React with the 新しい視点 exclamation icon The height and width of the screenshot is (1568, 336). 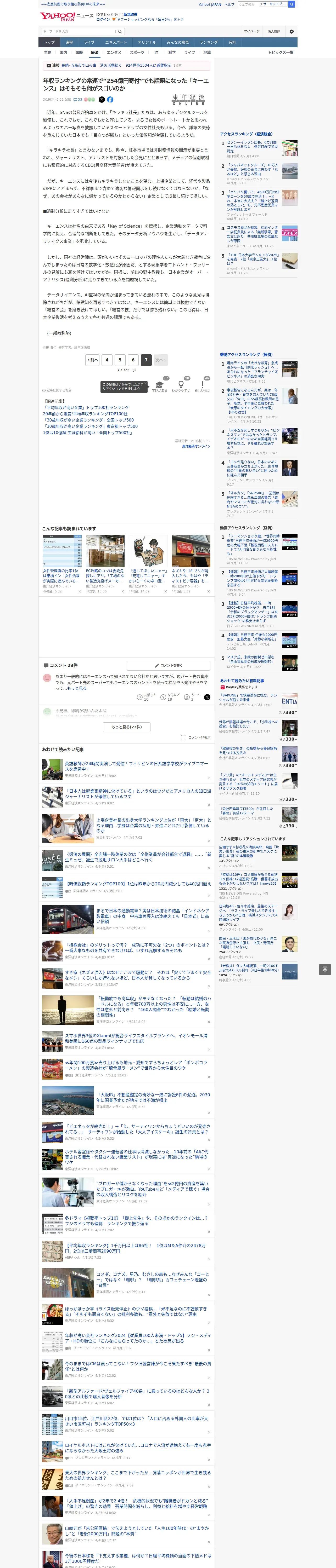[x=203, y=384]
